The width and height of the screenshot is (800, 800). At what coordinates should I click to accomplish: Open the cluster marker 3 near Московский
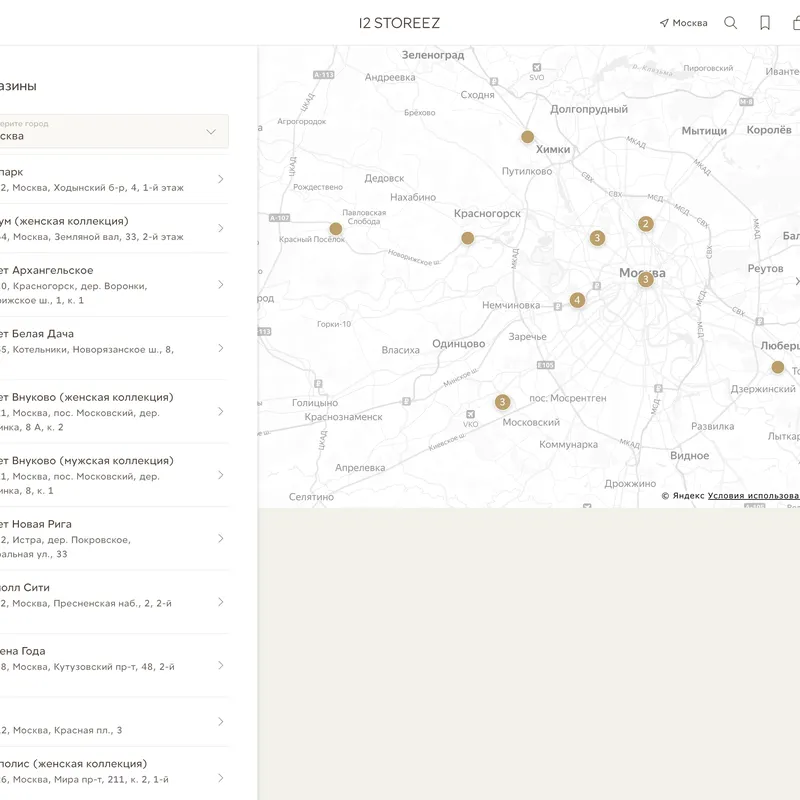coord(502,402)
